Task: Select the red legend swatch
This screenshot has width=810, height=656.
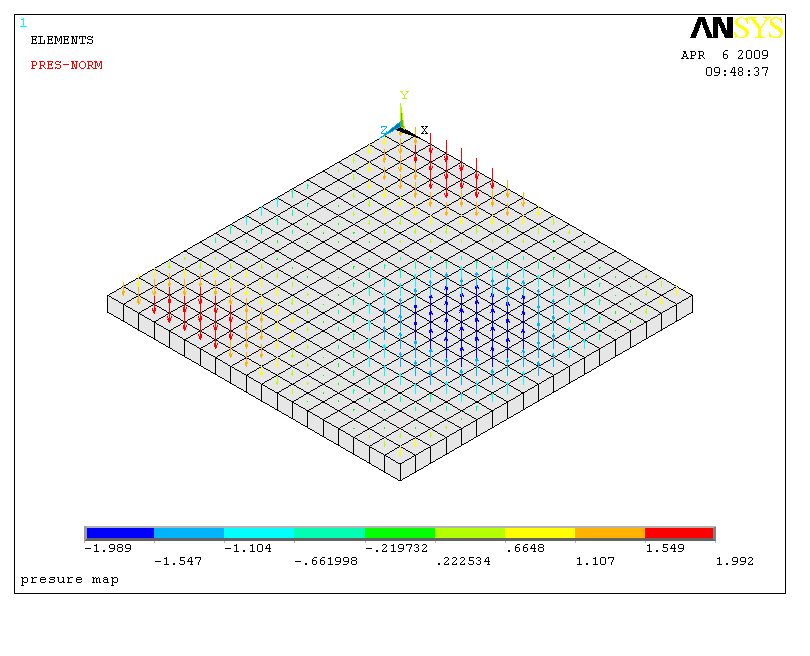Action: [679, 533]
